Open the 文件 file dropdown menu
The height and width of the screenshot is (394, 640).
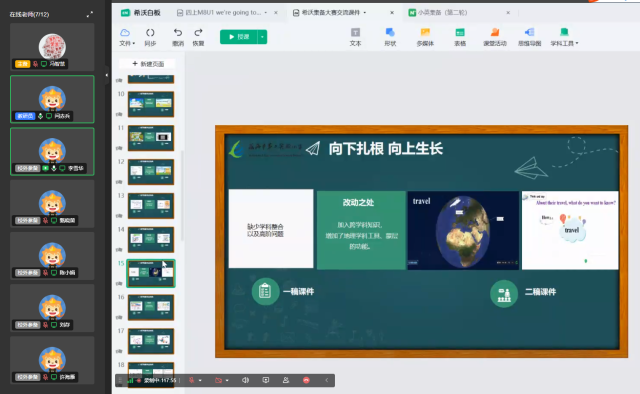pos(127,37)
